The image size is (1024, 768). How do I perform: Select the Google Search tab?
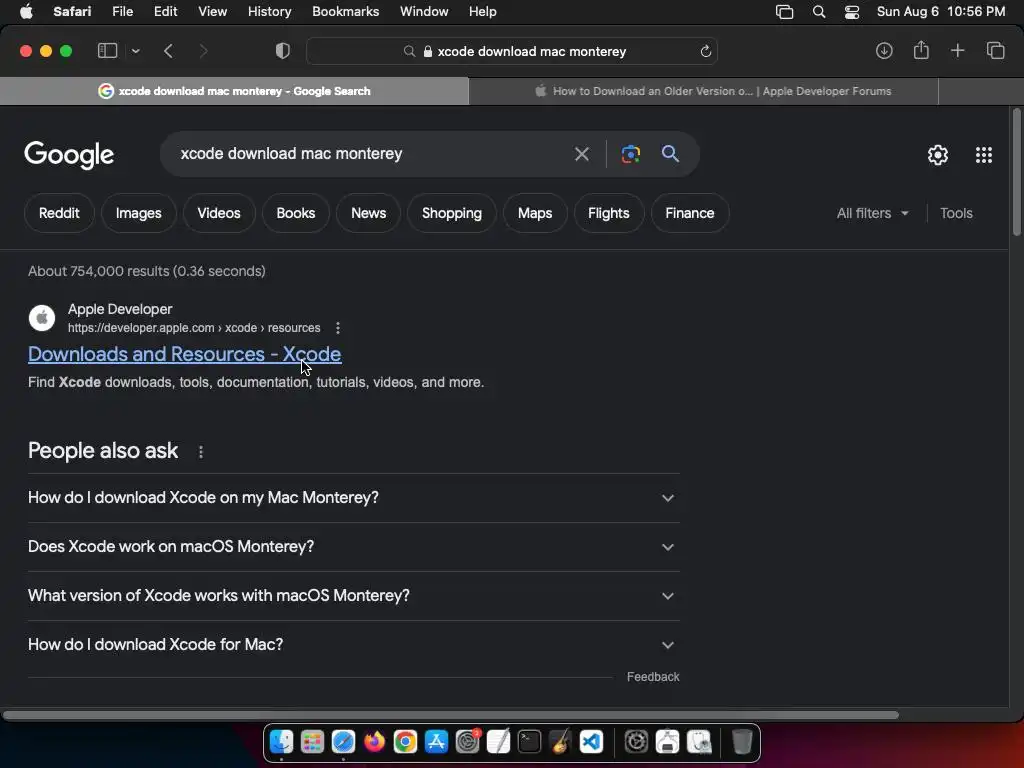(x=234, y=91)
